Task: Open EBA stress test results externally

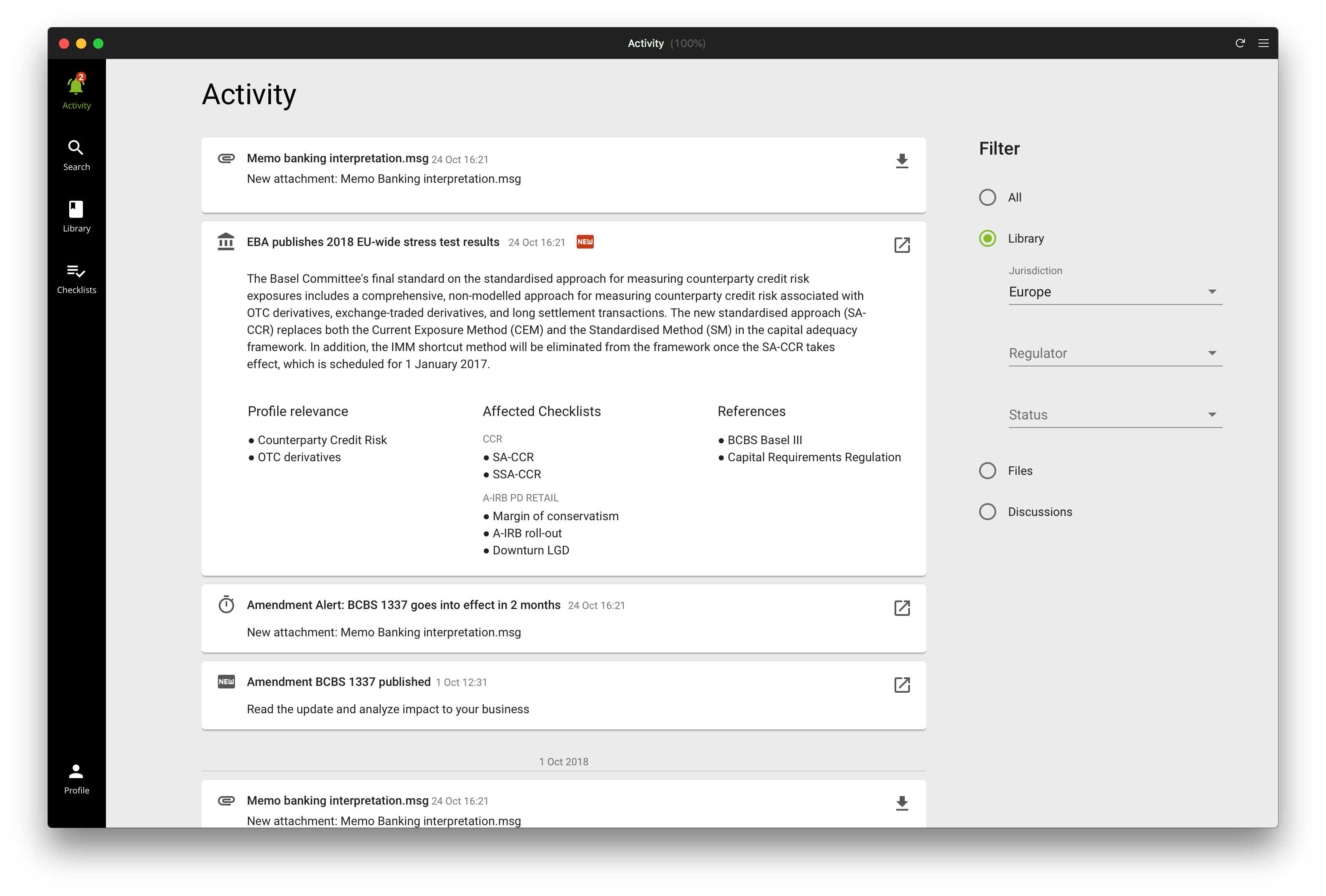Action: (901, 245)
